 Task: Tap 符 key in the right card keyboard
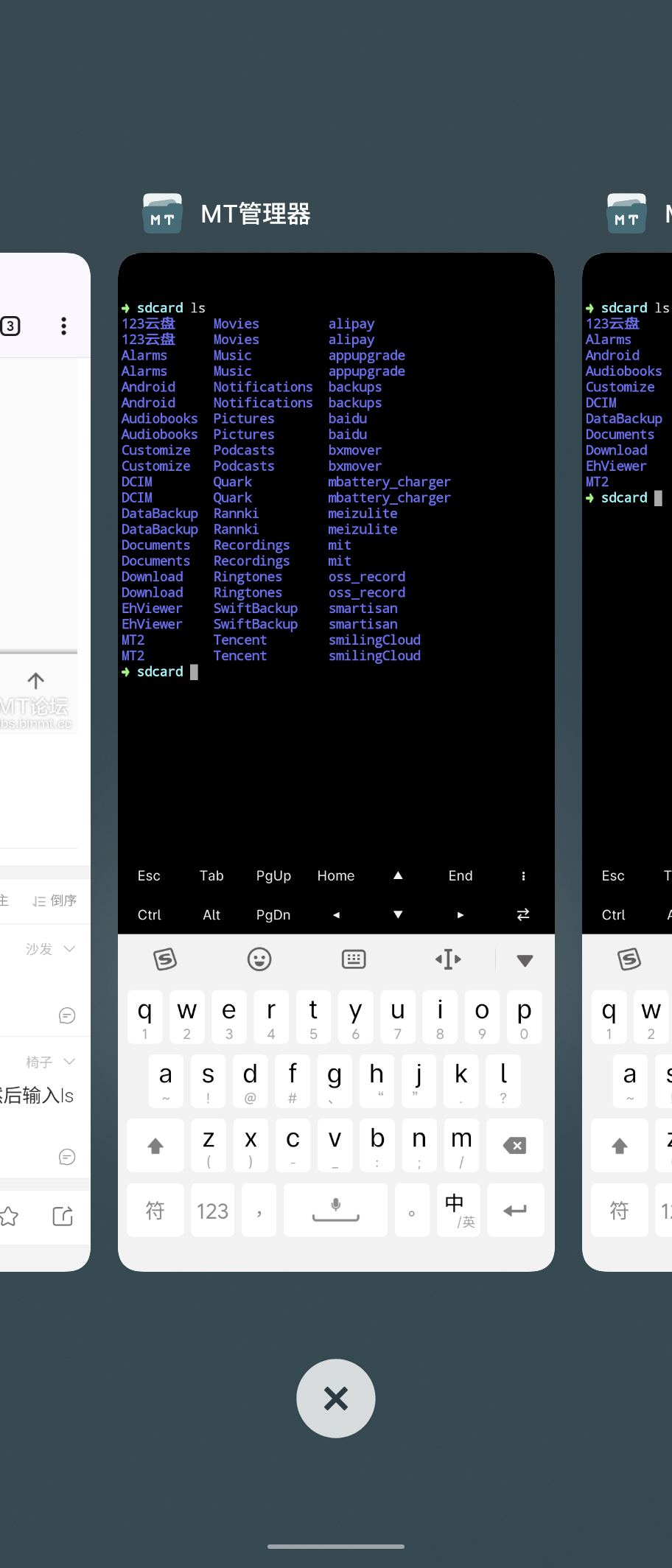click(x=620, y=1210)
